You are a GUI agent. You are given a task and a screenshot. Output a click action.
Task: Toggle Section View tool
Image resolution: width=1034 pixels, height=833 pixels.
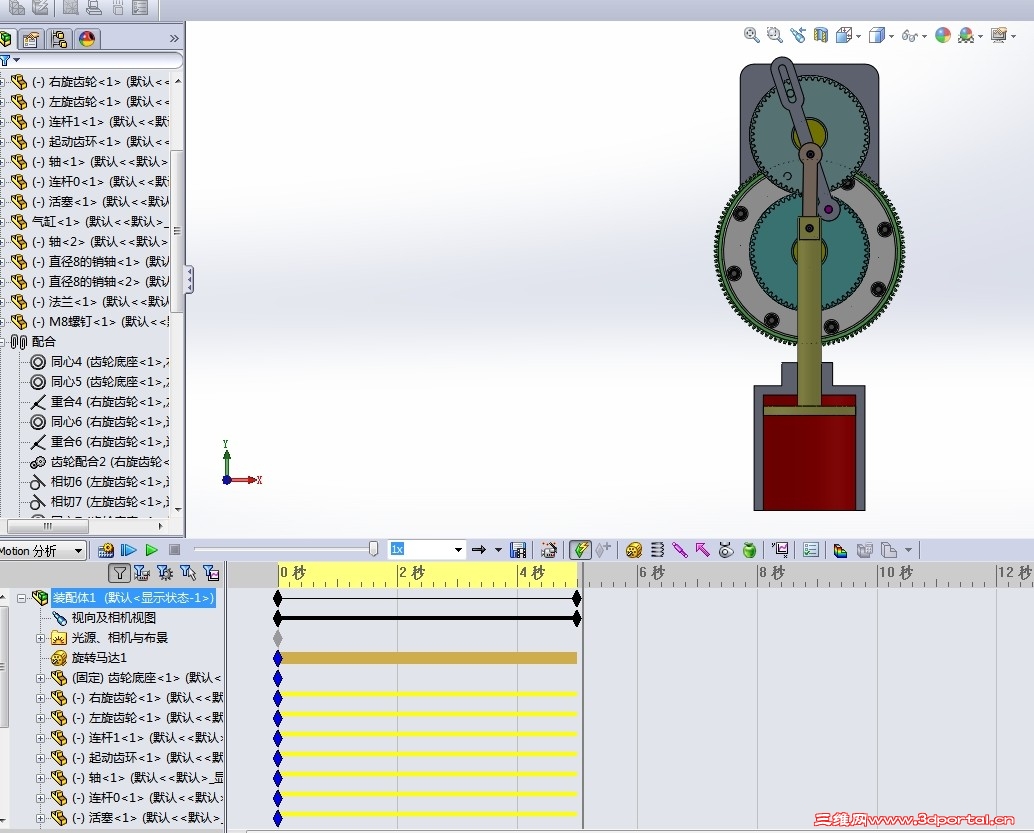click(820, 35)
